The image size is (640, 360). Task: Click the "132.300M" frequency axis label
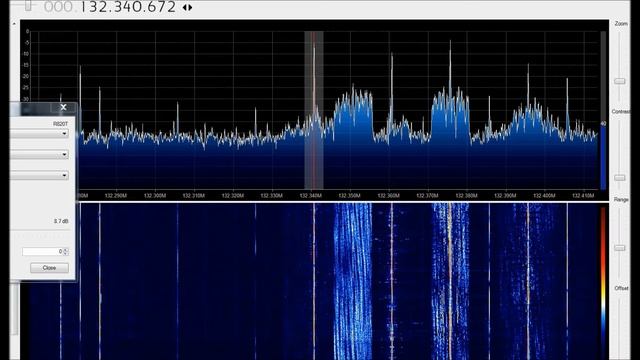point(155,196)
